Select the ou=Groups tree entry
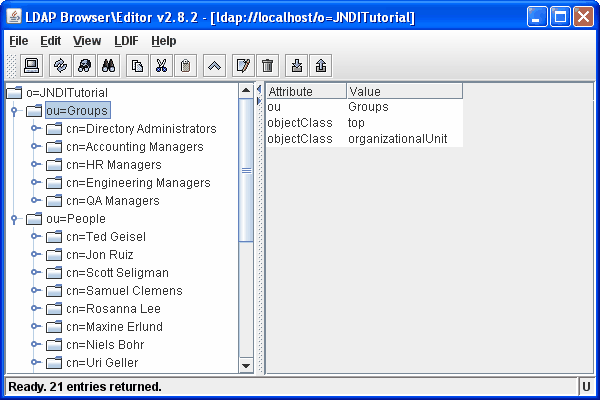Image resolution: width=600 pixels, height=400 pixels. click(x=78, y=111)
